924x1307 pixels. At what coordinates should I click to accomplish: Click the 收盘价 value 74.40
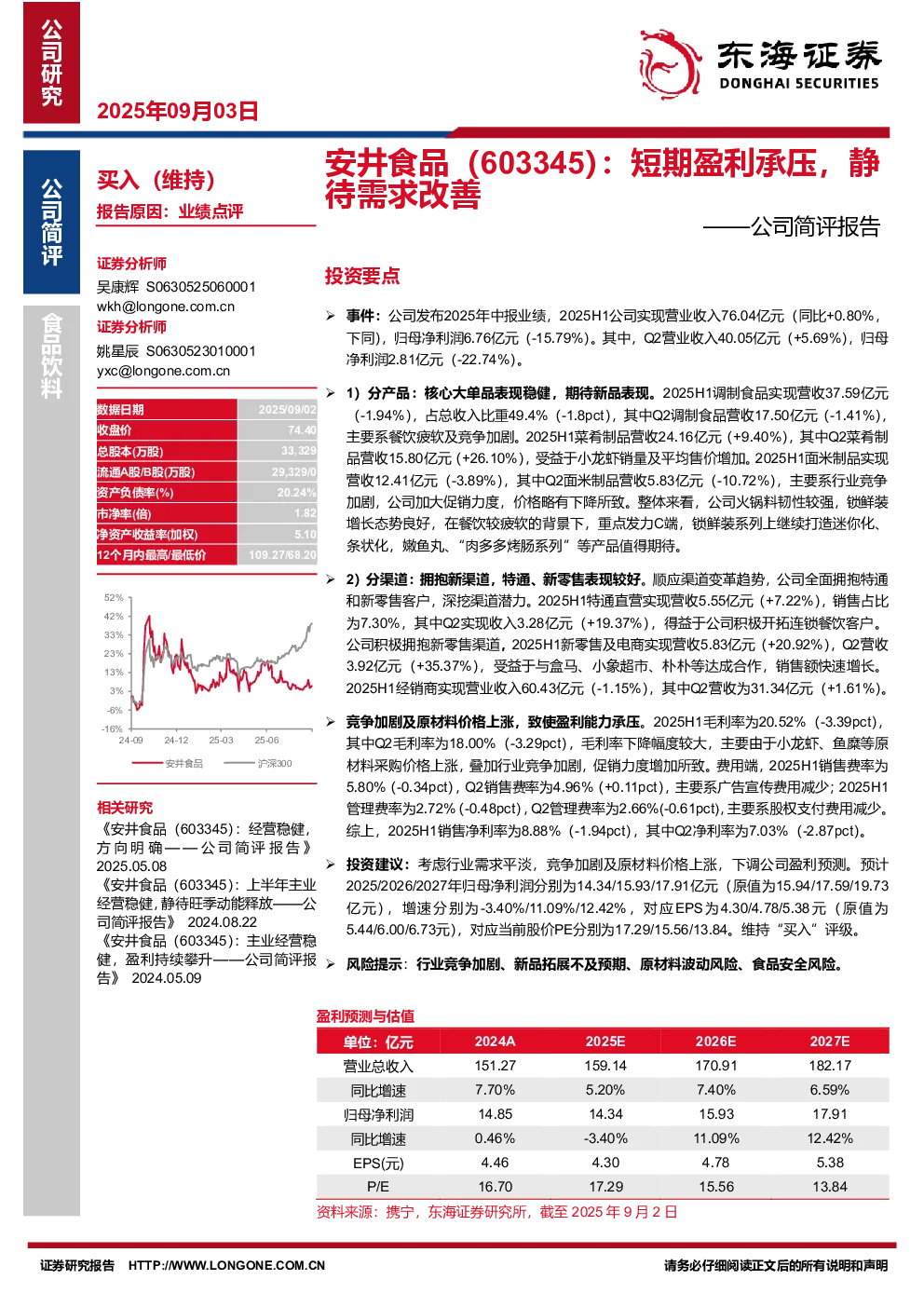click(x=302, y=430)
